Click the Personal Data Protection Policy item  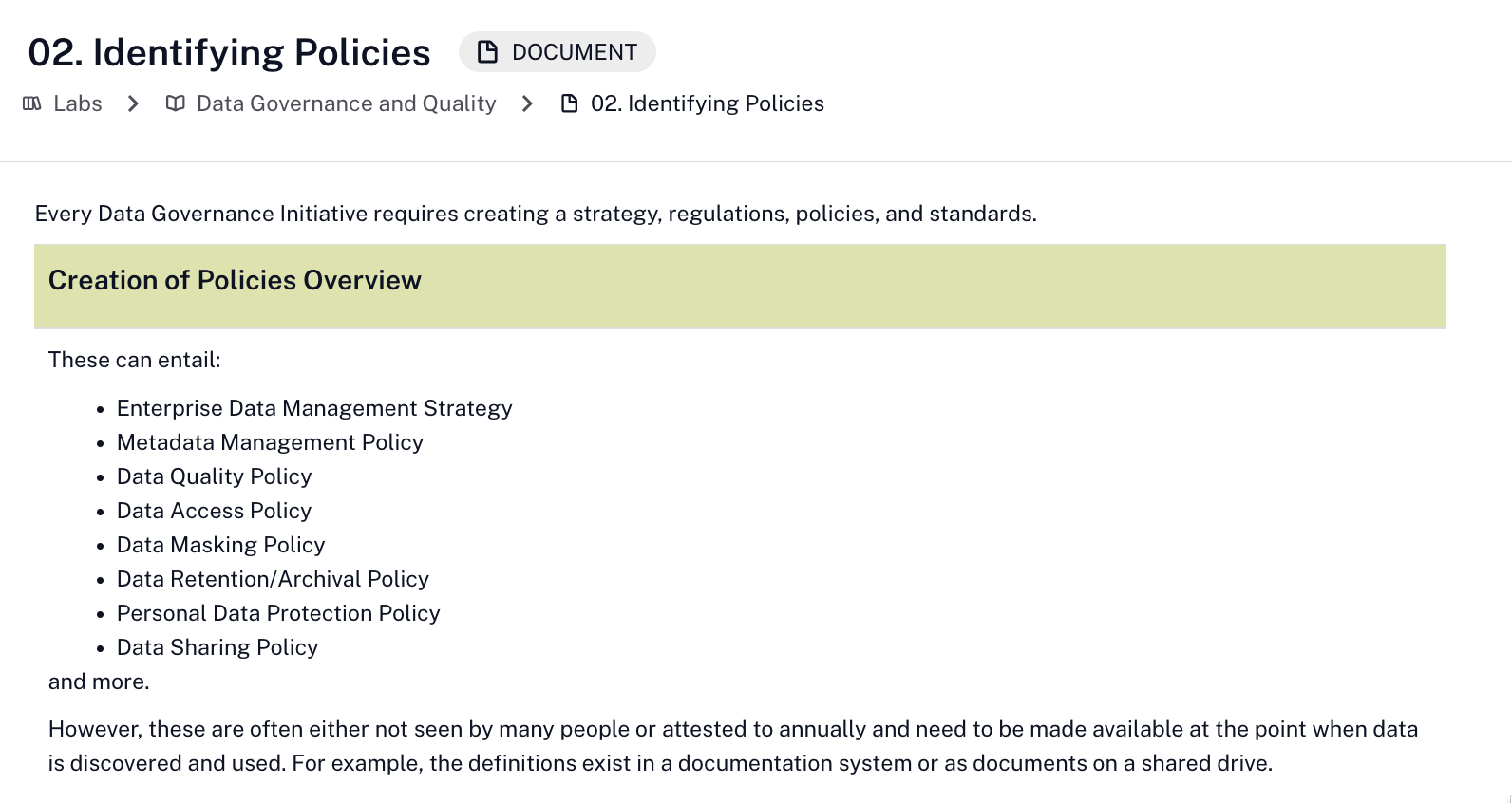point(278,613)
